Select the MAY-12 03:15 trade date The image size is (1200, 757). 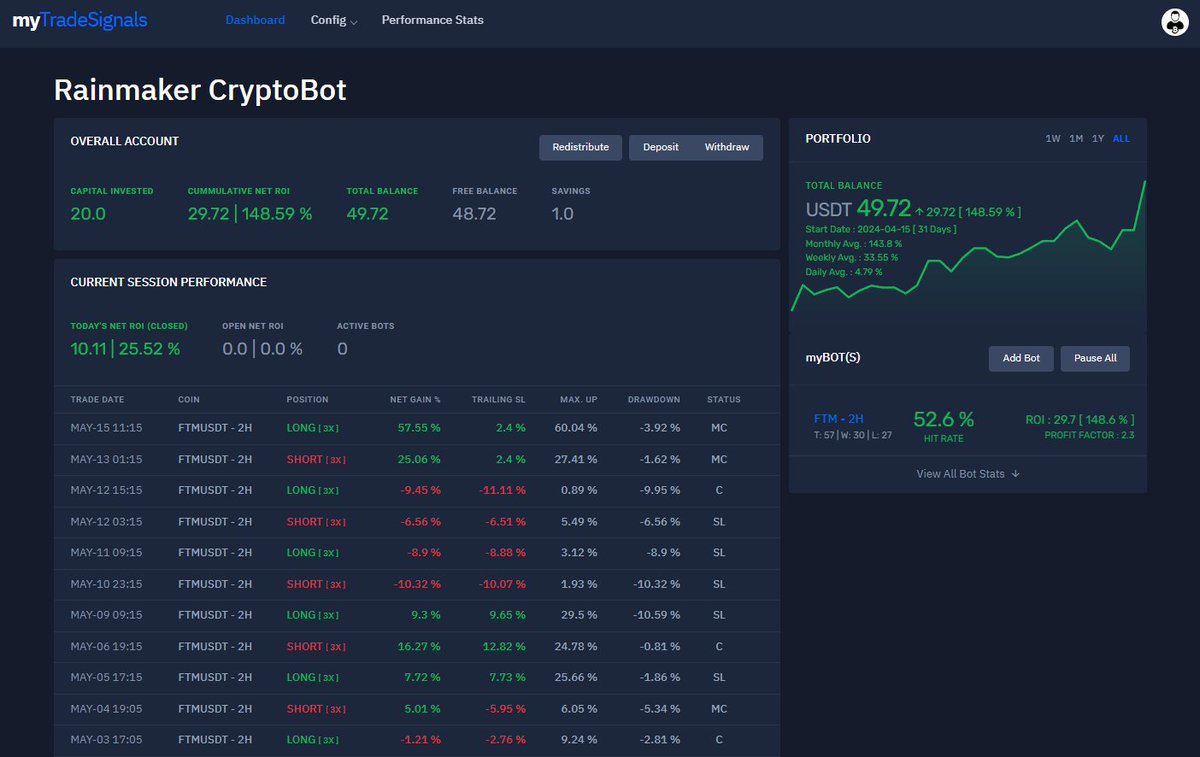tap(106, 522)
